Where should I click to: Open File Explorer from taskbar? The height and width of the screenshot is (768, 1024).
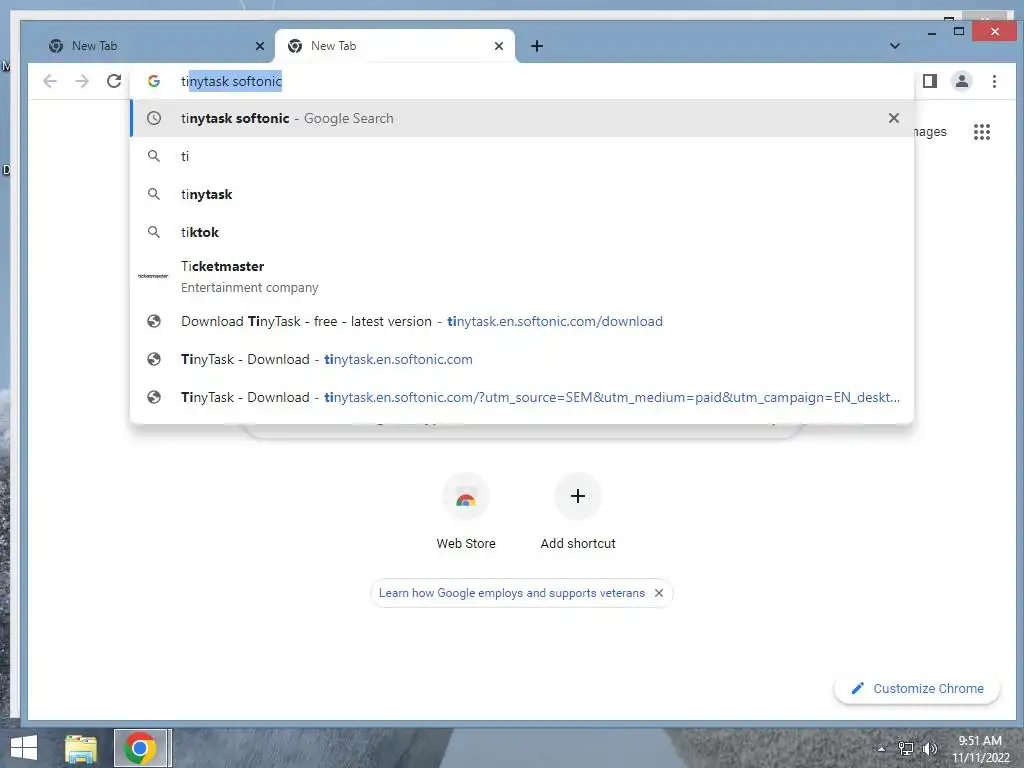(x=80, y=748)
